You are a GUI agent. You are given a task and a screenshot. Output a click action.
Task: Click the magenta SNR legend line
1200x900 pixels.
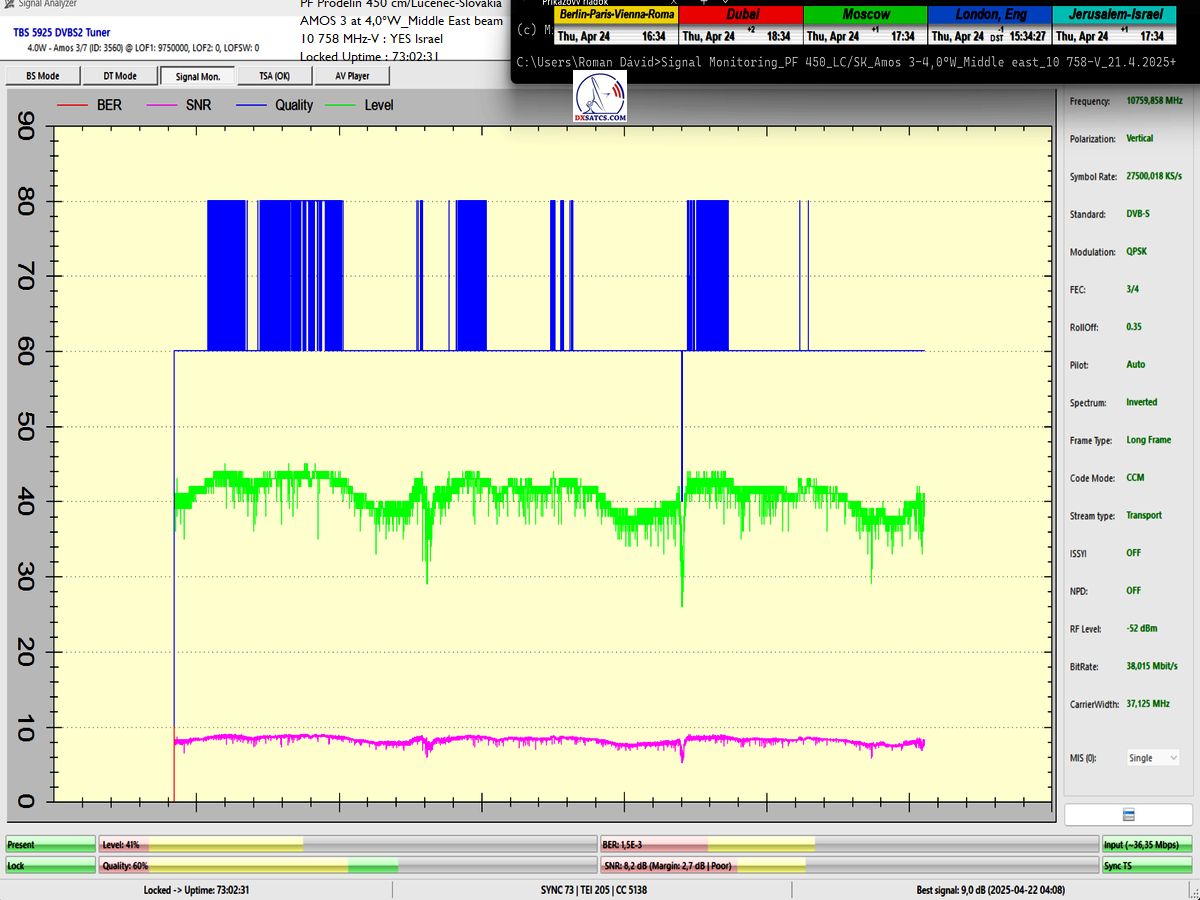(162, 105)
